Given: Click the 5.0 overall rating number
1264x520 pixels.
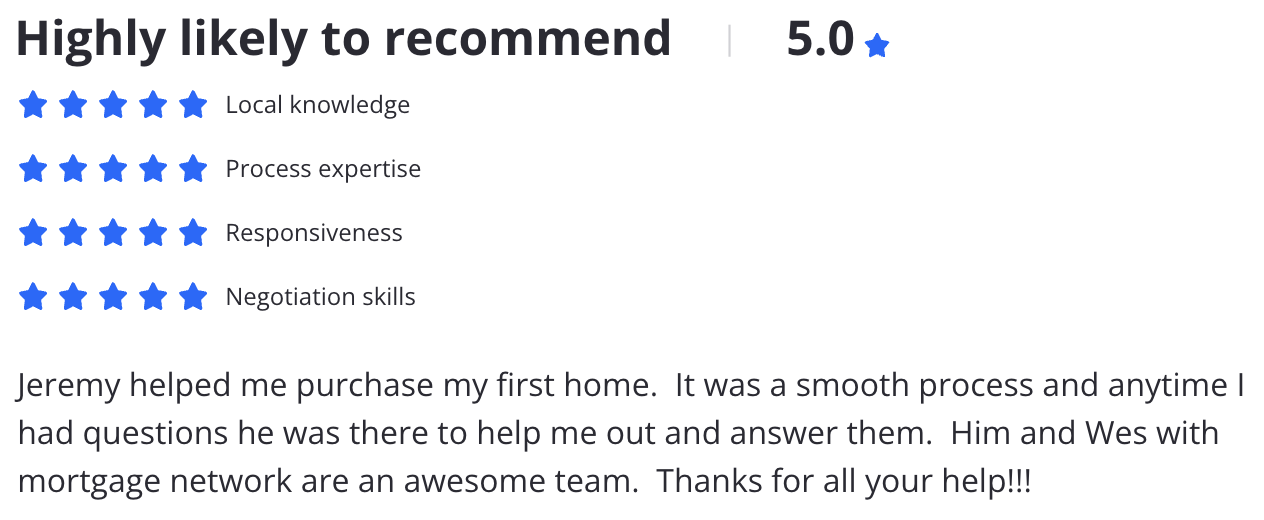Looking at the screenshot, I should [x=820, y=40].
